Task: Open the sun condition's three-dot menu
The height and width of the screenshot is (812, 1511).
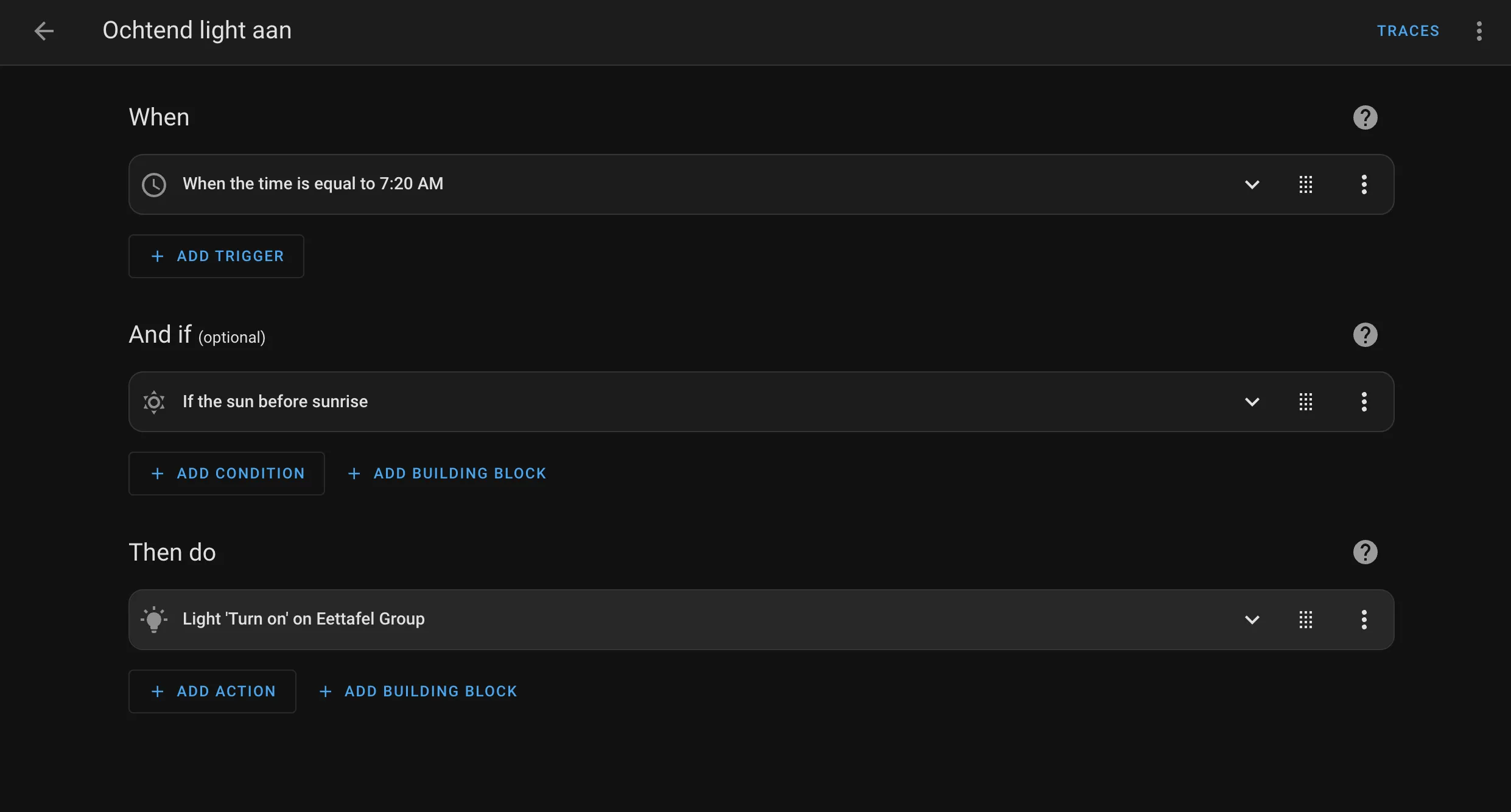Action: 1364,402
